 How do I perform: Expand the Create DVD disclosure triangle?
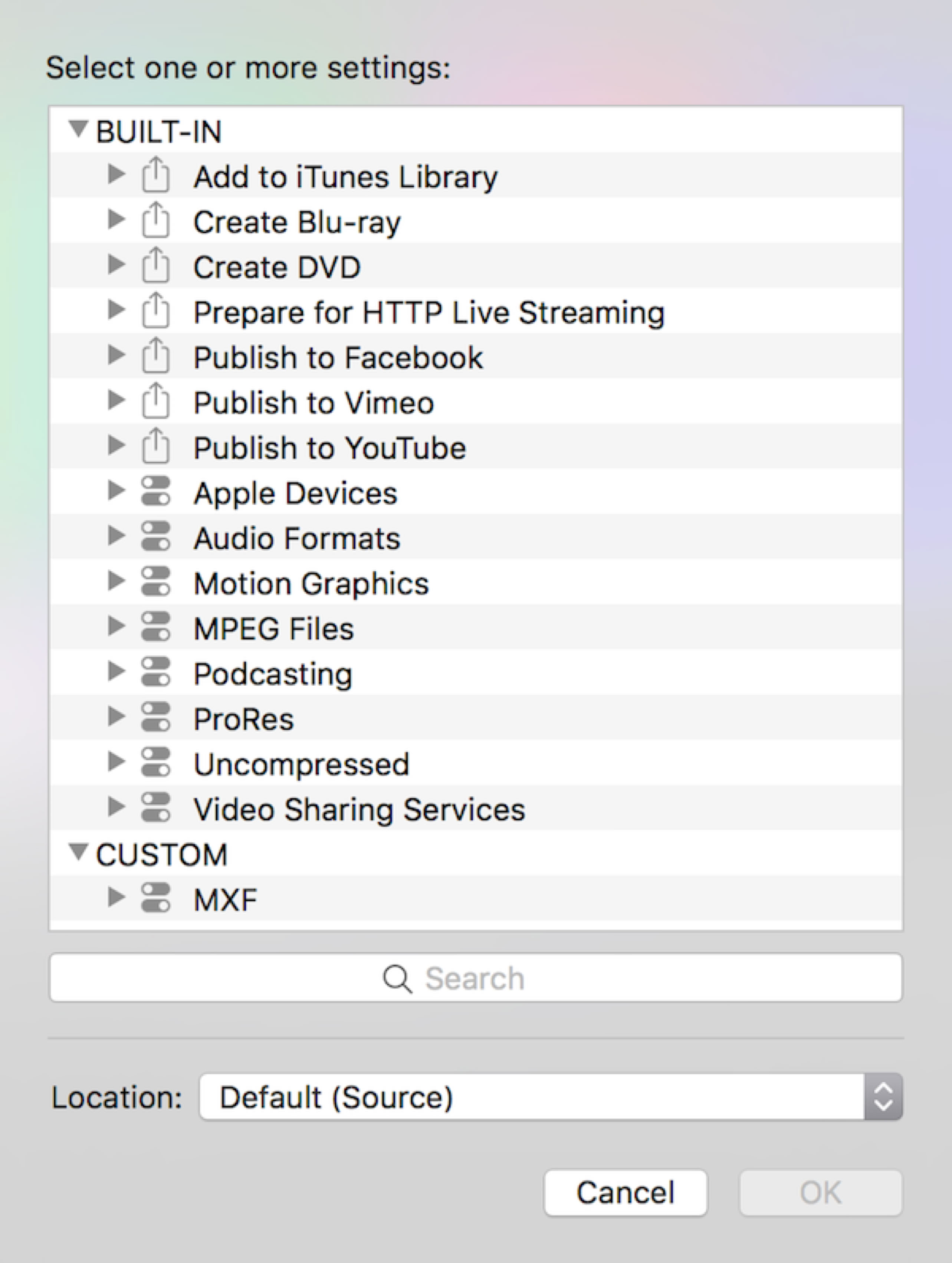(116, 265)
